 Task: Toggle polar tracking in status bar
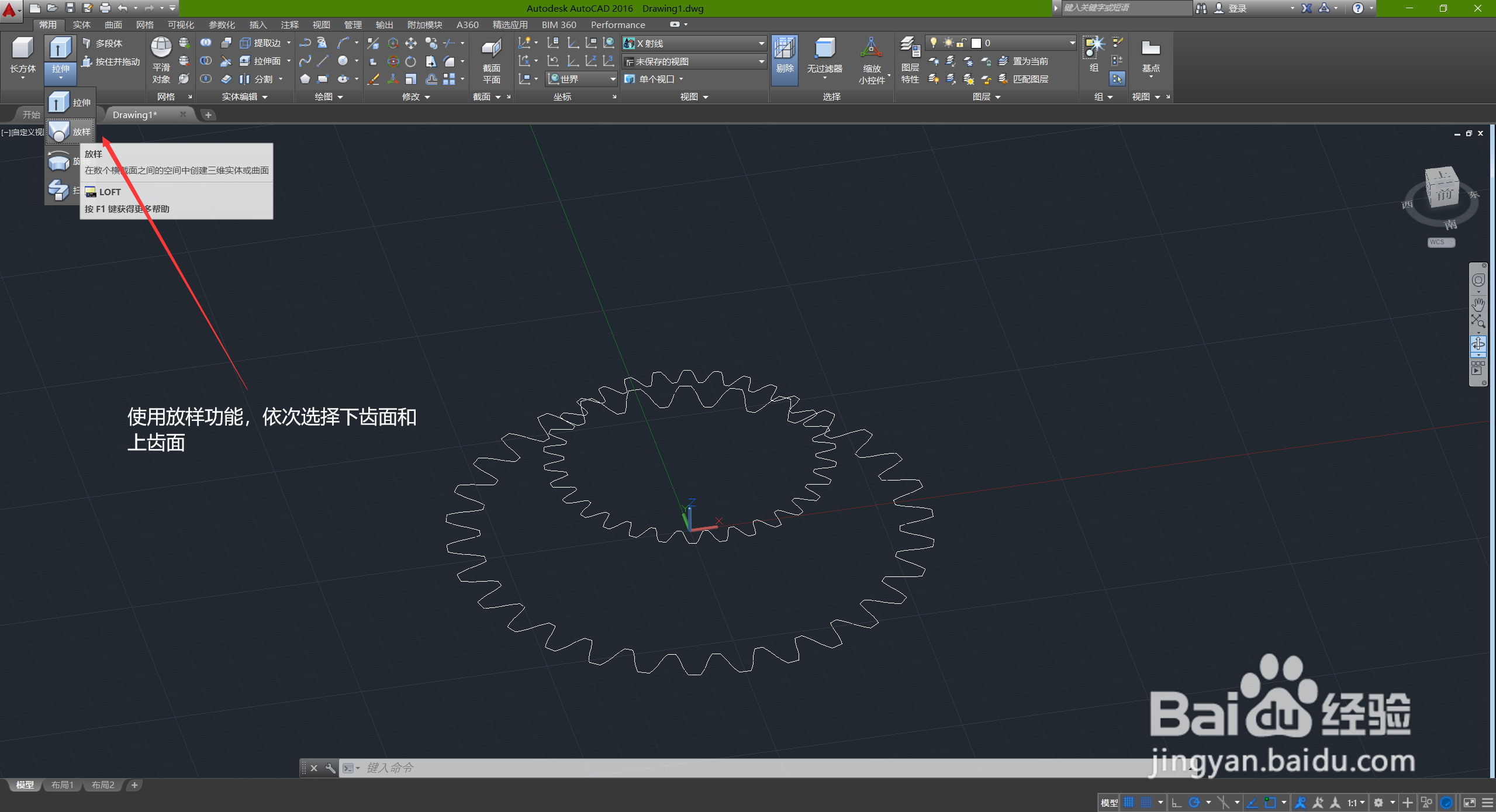[x=1194, y=803]
